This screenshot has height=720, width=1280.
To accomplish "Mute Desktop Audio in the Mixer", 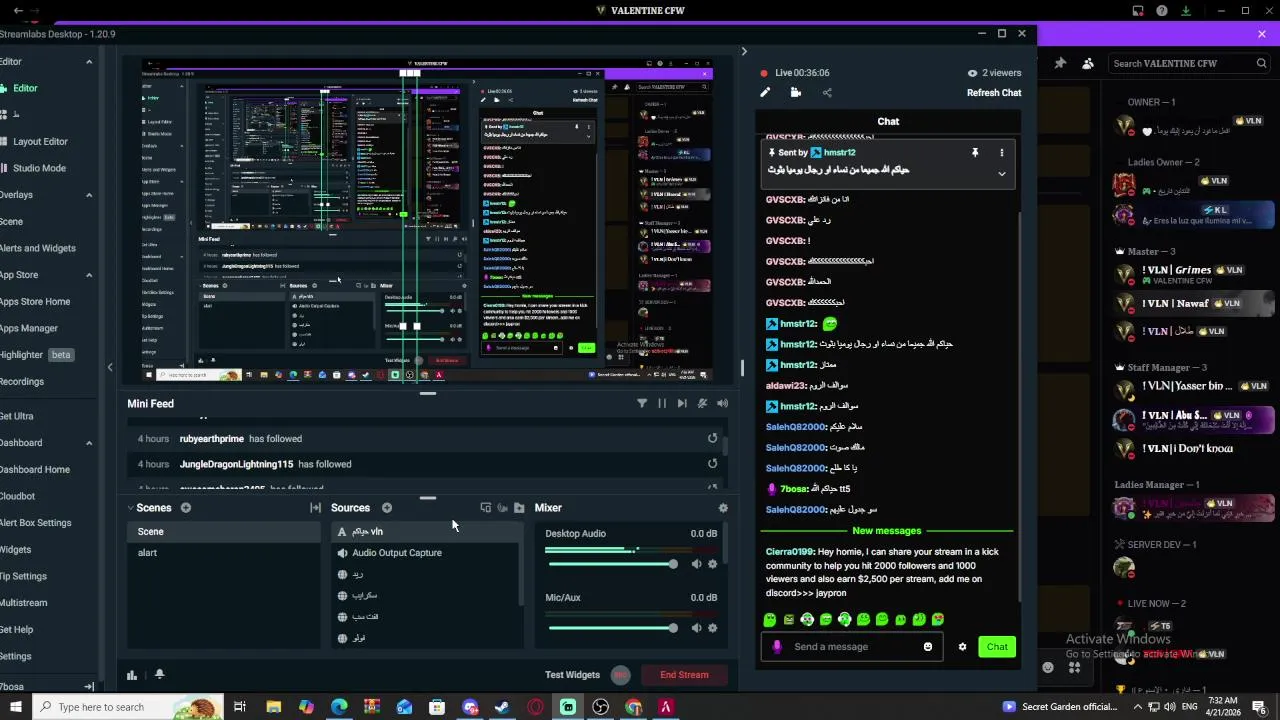I will (696, 564).
